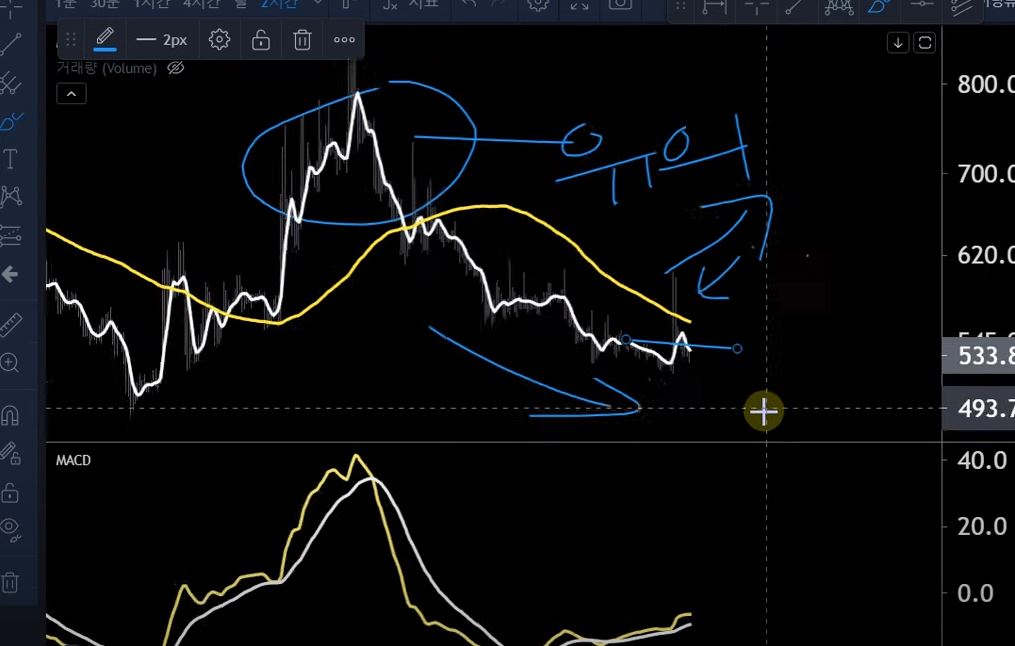Click the left arrow icon in sidebar
This screenshot has width=1015, height=646.
pyautogui.click(x=10, y=274)
